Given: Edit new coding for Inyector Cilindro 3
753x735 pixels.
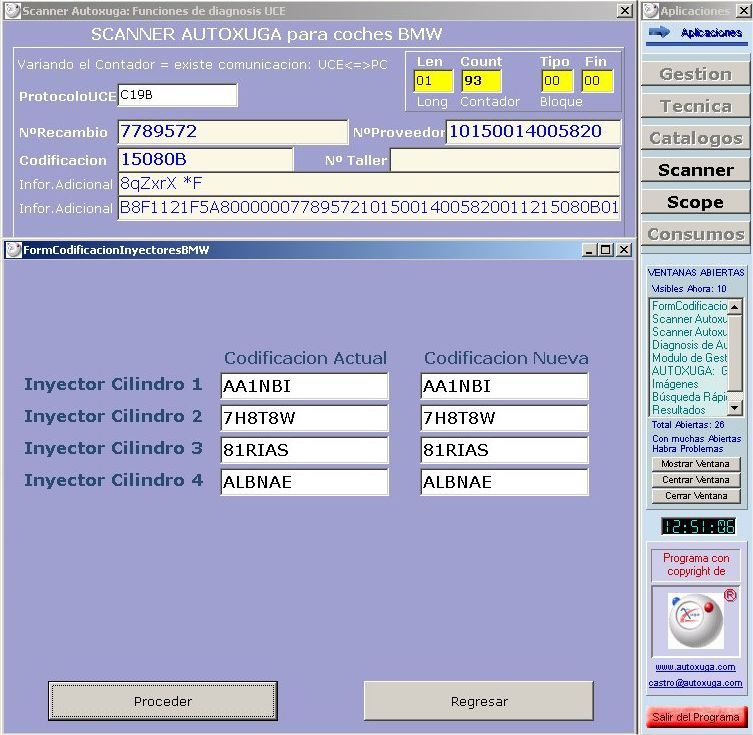Looking at the screenshot, I should [x=504, y=450].
